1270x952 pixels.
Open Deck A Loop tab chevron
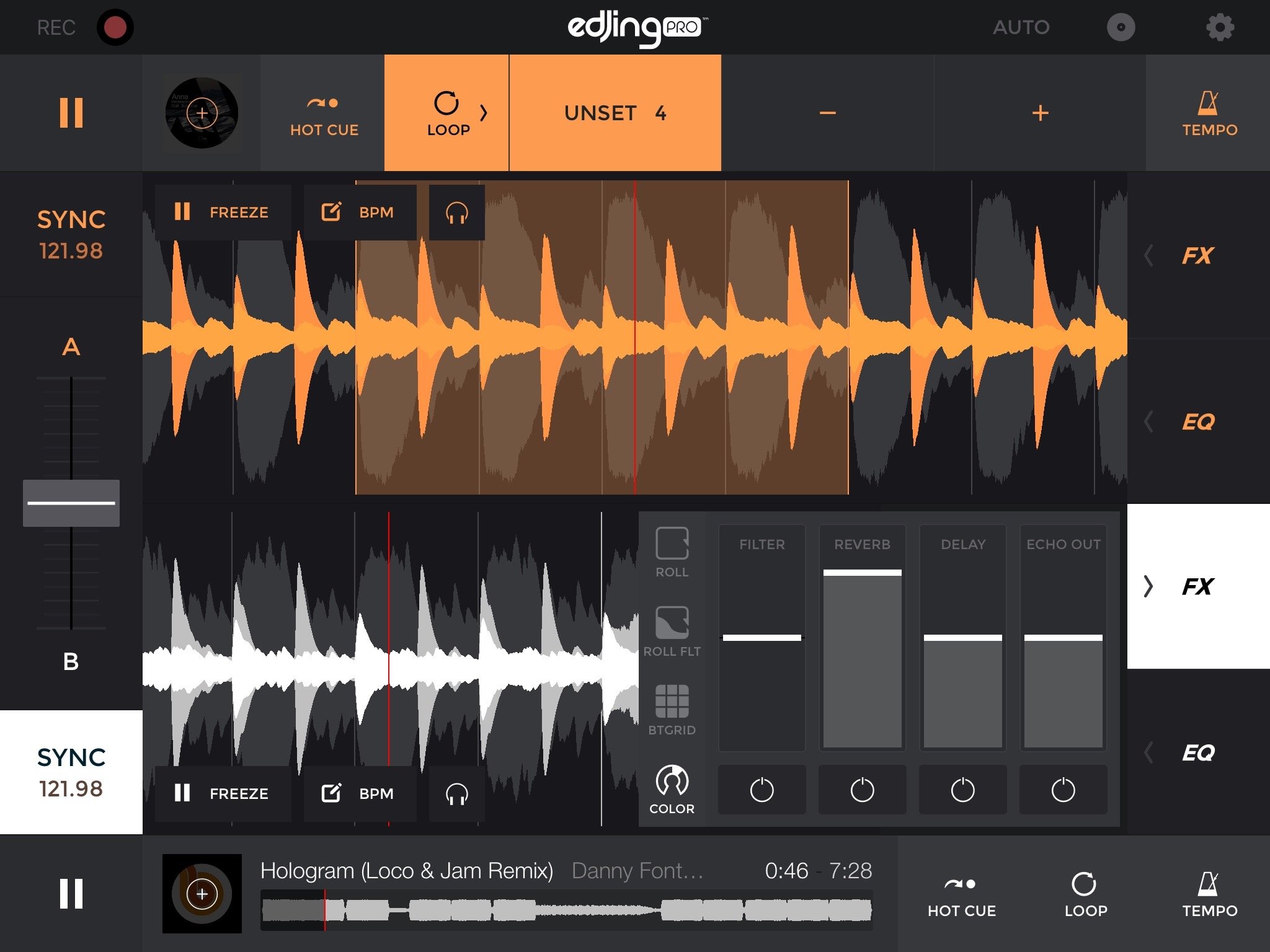coord(484,113)
